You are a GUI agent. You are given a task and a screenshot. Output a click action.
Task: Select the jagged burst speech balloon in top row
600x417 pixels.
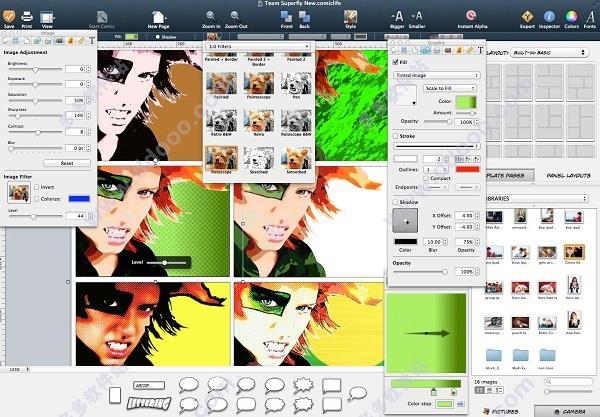pos(303,385)
